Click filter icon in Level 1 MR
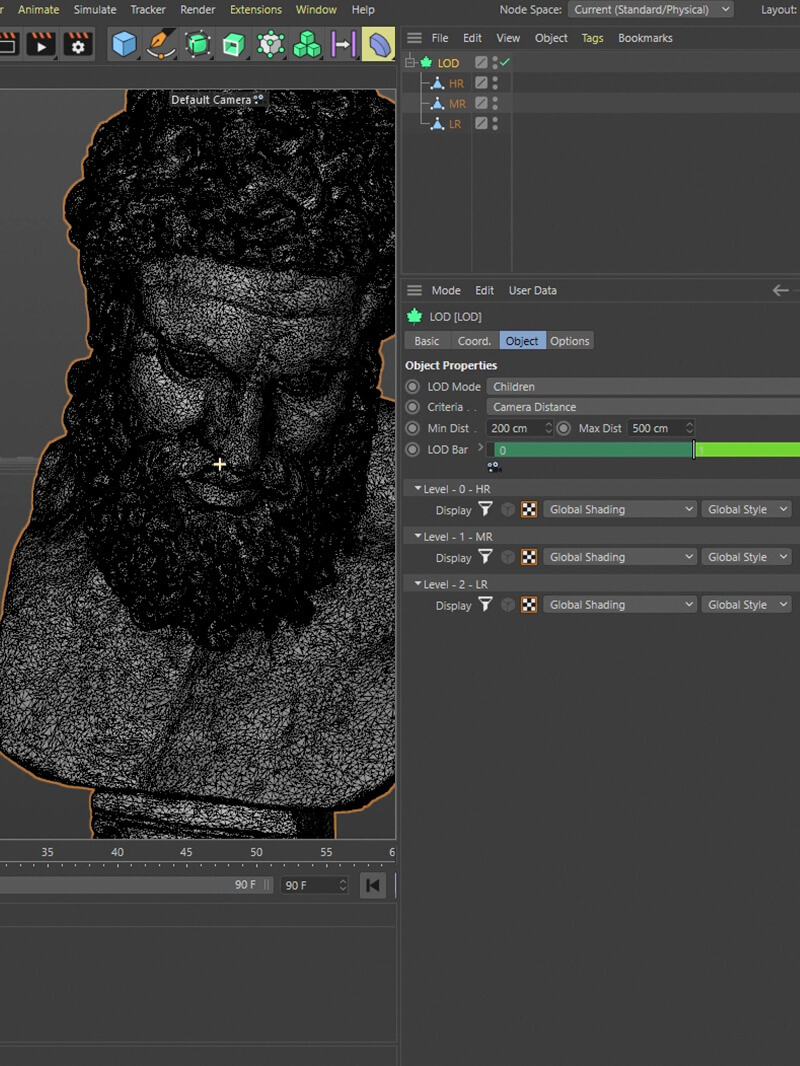Viewport: 800px width, 1066px height. pos(485,557)
